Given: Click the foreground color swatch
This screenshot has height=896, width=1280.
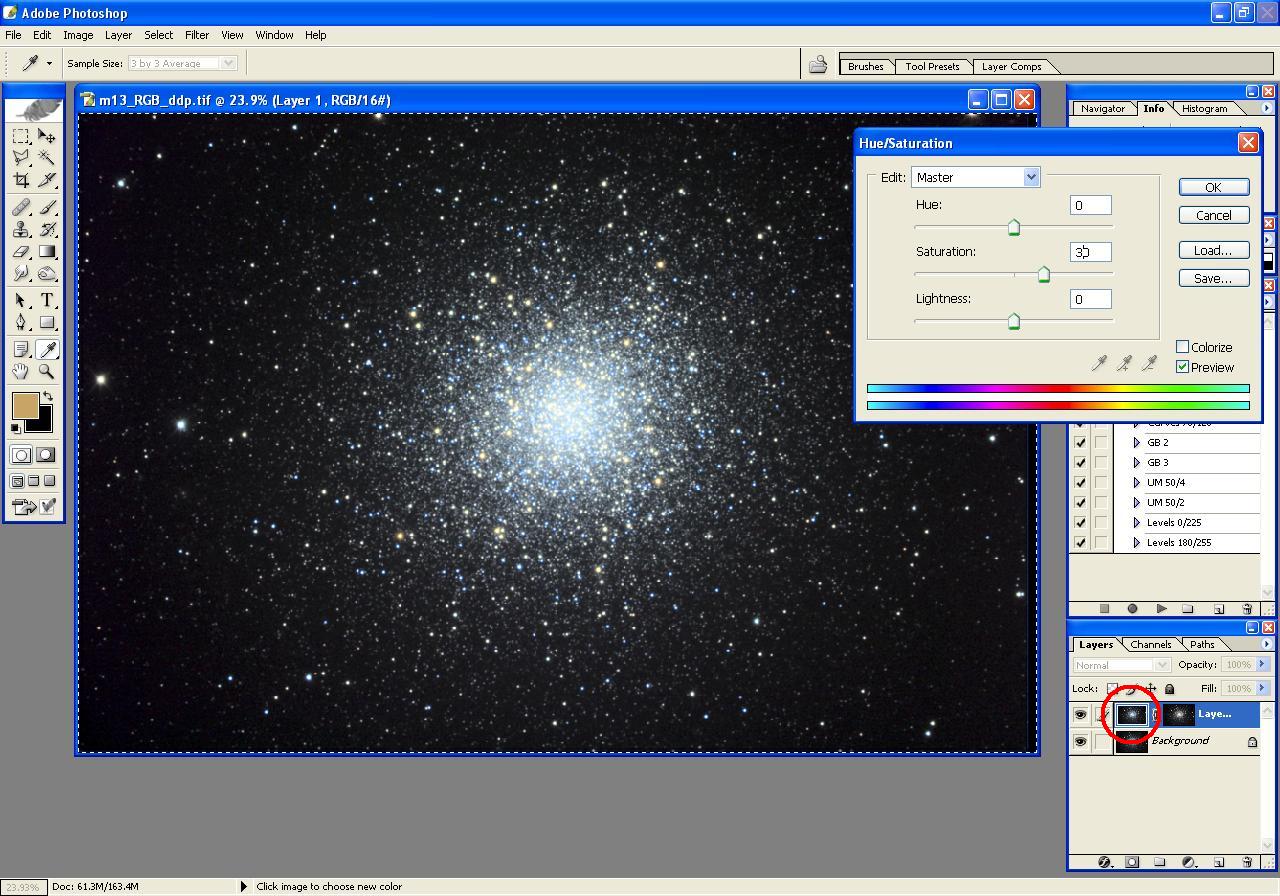Looking at the screenshot, I should point(24,405).
